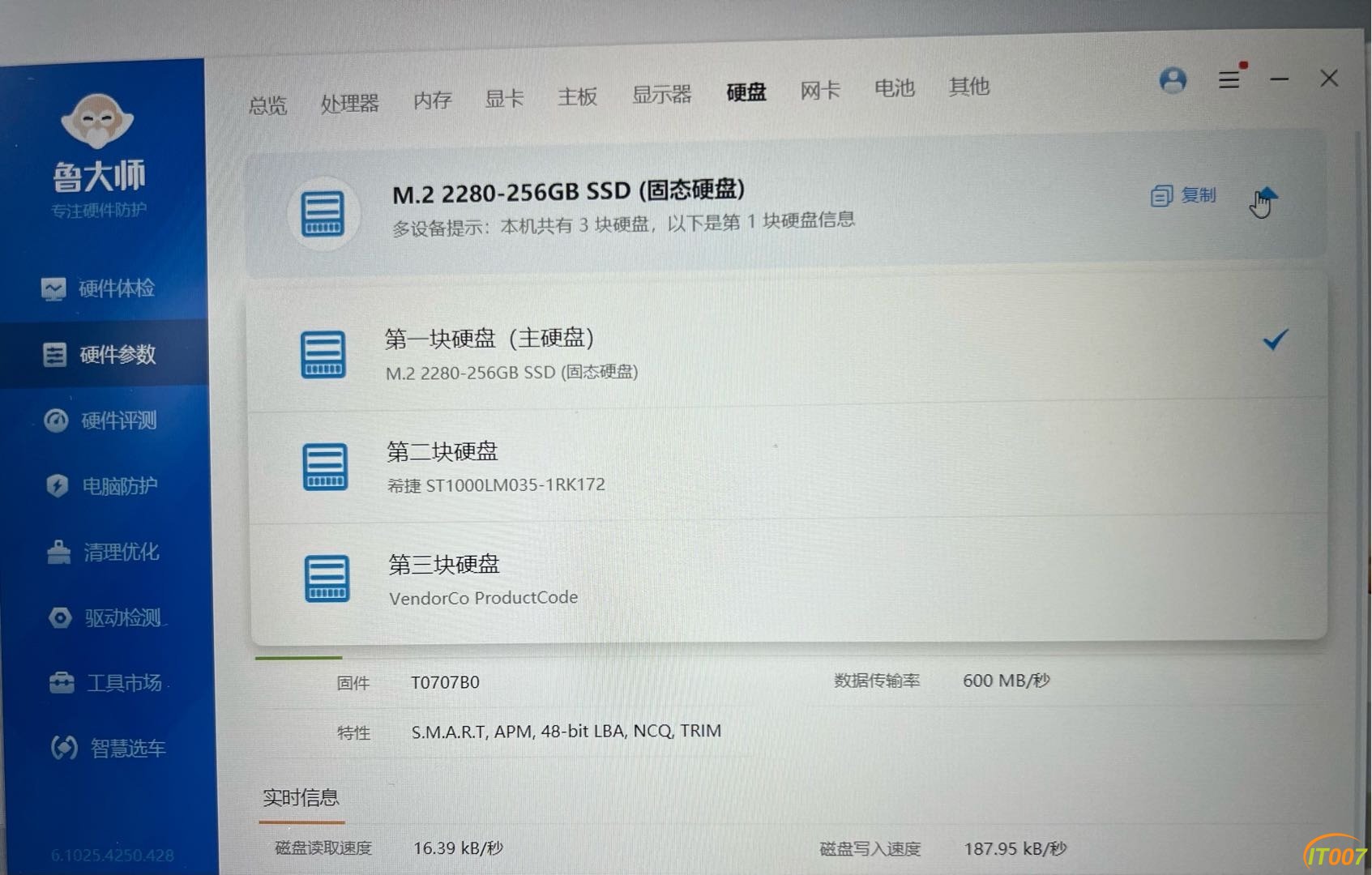Switch to 显卡 tab
This screenshot has width=1372, height=875.
[x=504, y=99]
